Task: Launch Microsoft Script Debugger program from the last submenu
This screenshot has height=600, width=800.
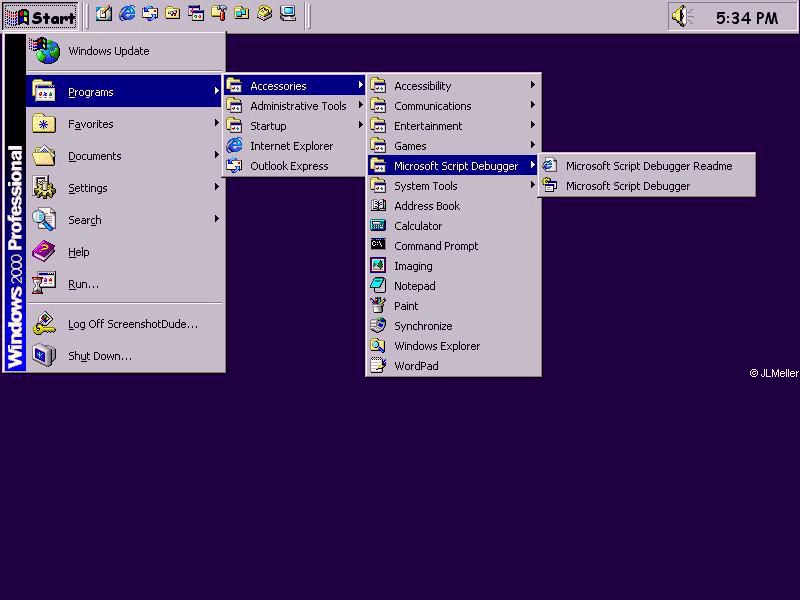Action: click(x=647, y=186)
